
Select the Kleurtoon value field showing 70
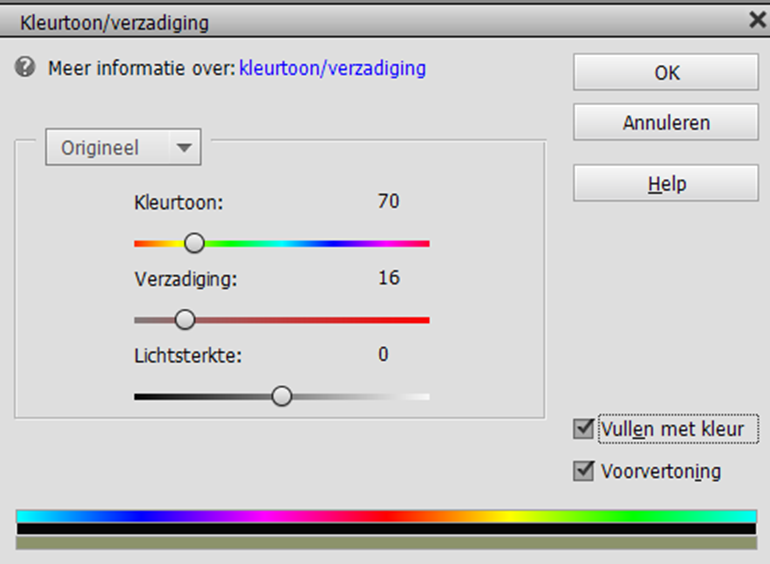pyautogui.click(x=388, y=202)
